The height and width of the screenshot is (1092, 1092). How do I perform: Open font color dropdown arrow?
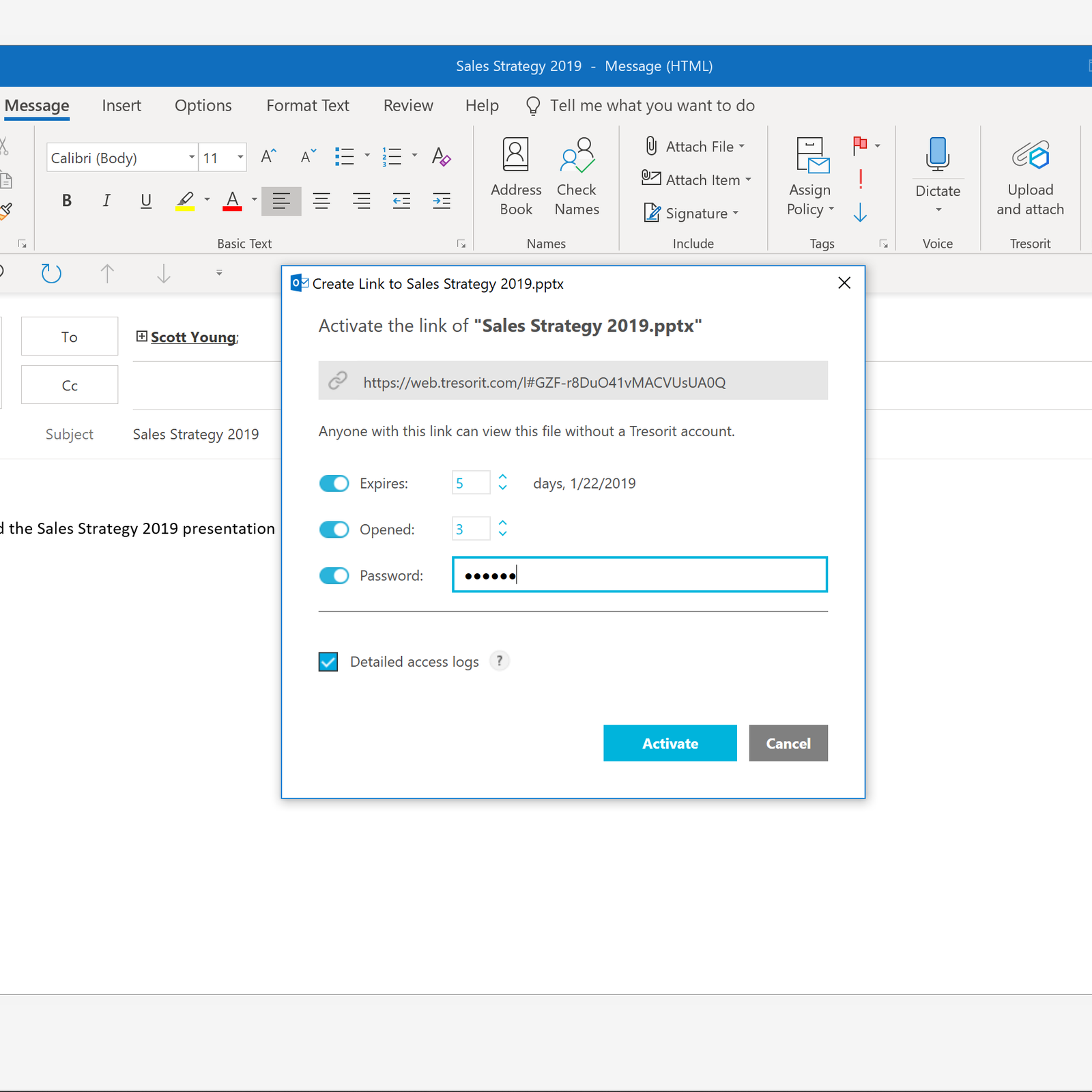pyautogui.click(x=254, y=200)
